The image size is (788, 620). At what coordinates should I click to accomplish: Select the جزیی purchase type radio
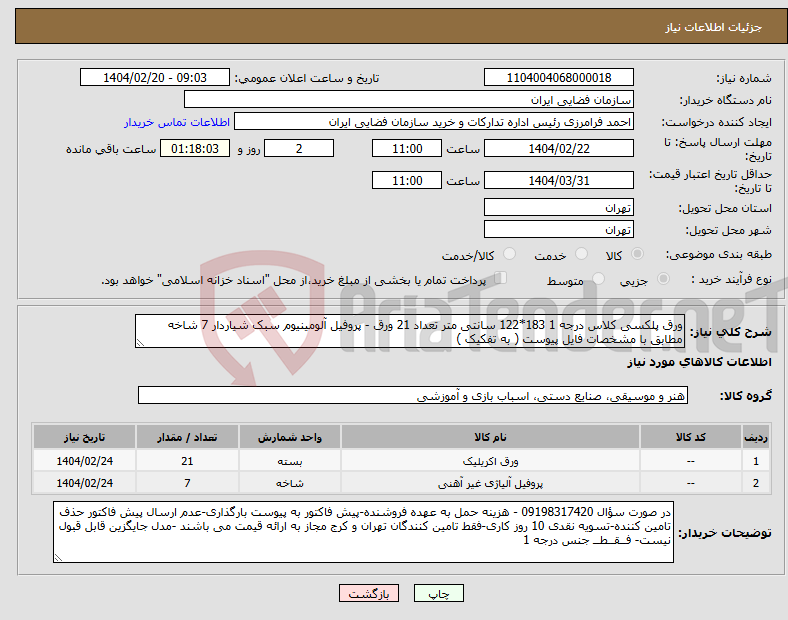[x=663, y=279]
